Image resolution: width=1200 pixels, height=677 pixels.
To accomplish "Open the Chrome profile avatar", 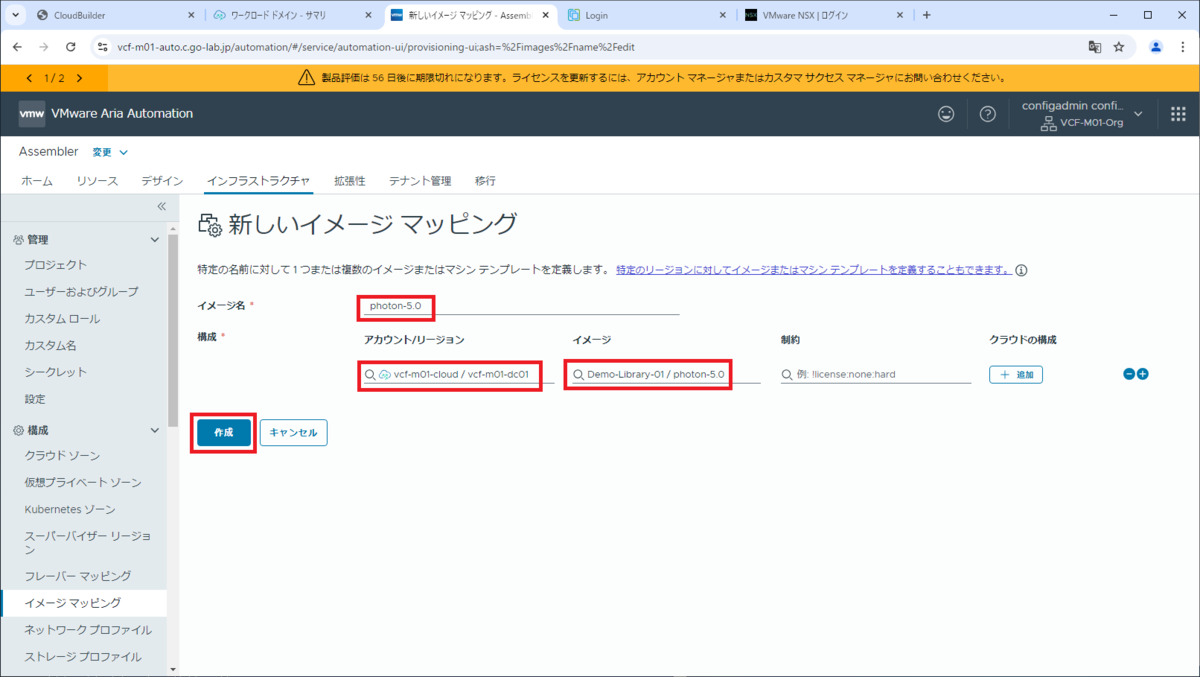I will click(1156, 47).
